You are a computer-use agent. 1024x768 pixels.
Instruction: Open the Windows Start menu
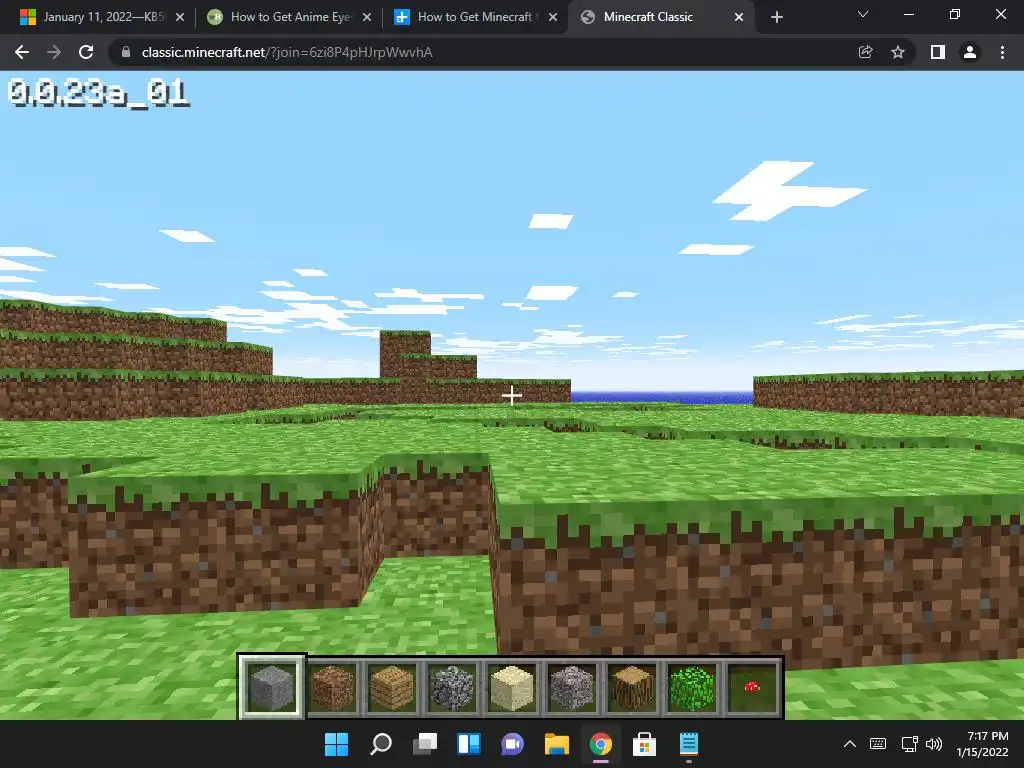pos(336,744)
